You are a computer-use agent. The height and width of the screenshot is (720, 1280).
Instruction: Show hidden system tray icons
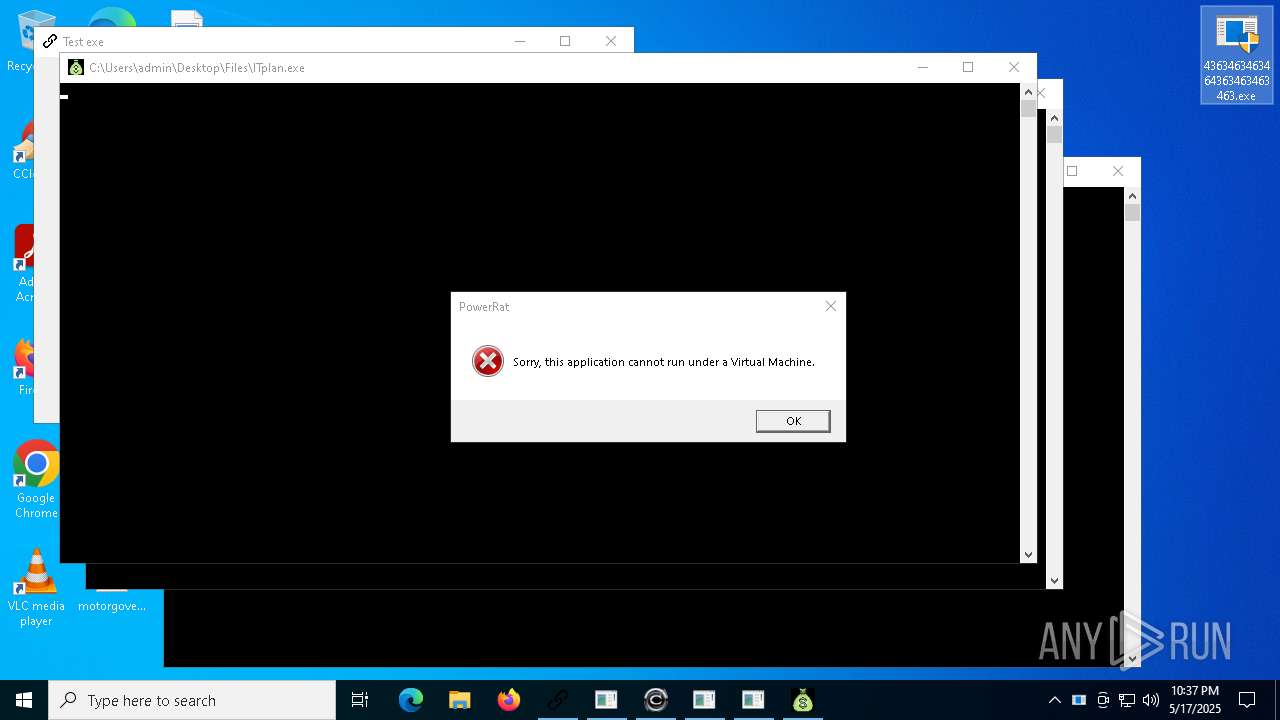(x=1054, y=700)
